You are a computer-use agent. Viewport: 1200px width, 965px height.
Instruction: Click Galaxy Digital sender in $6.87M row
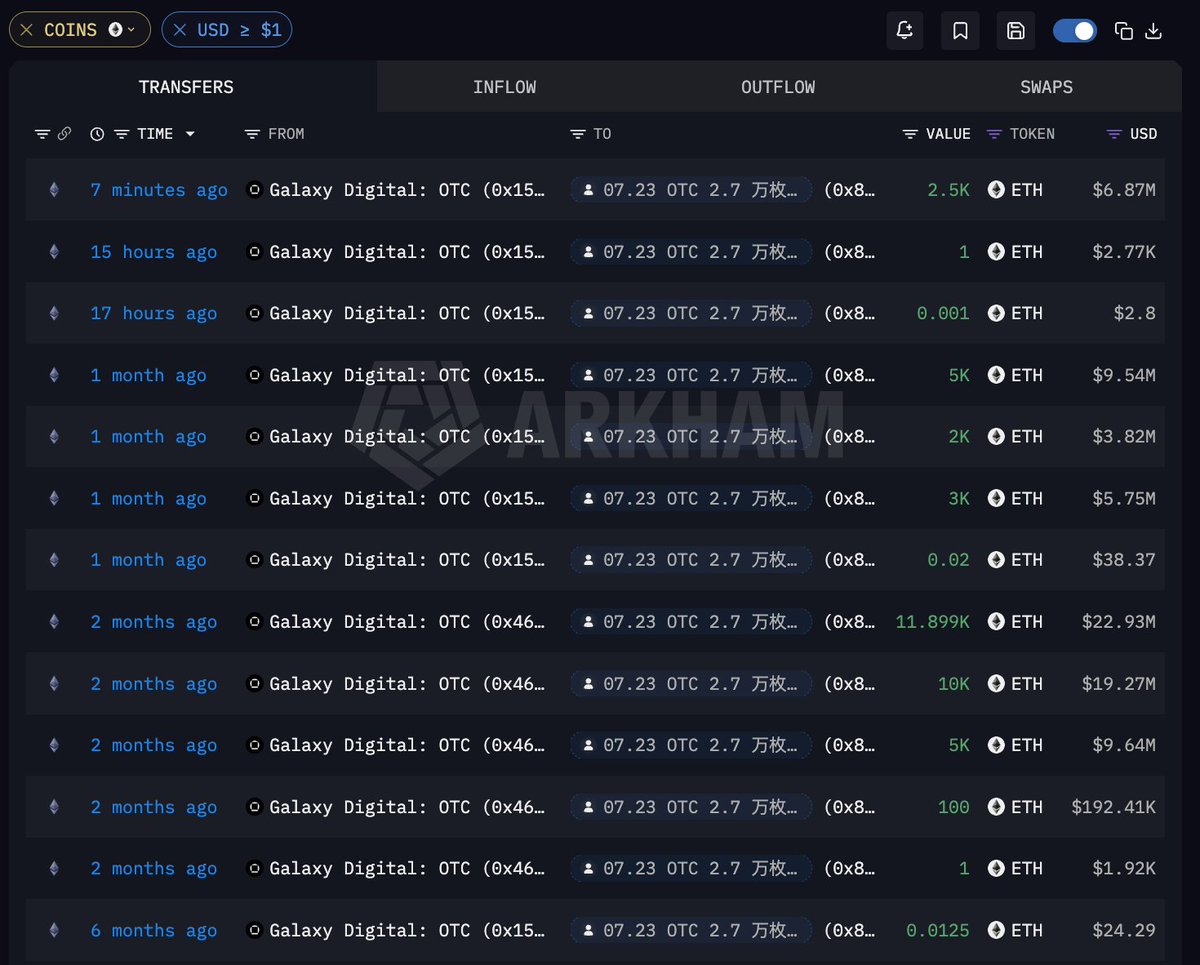click(x=407, y=190)
